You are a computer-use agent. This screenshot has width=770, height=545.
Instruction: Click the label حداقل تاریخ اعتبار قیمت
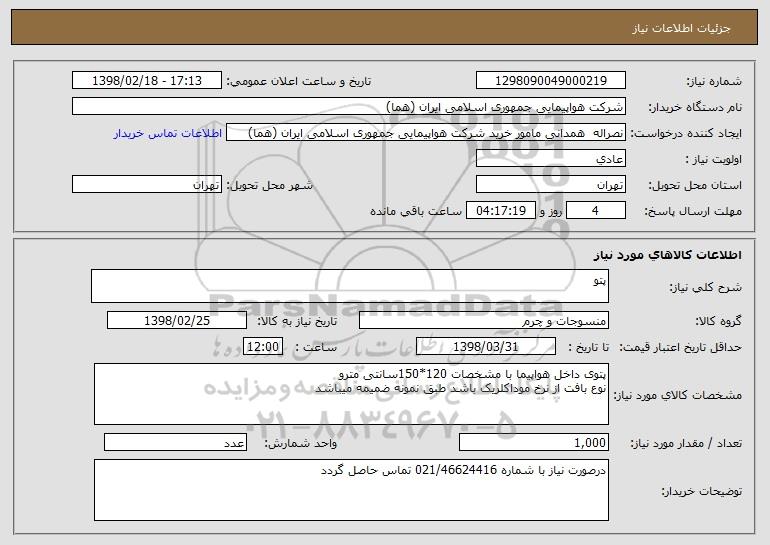(x=680, y=348)
